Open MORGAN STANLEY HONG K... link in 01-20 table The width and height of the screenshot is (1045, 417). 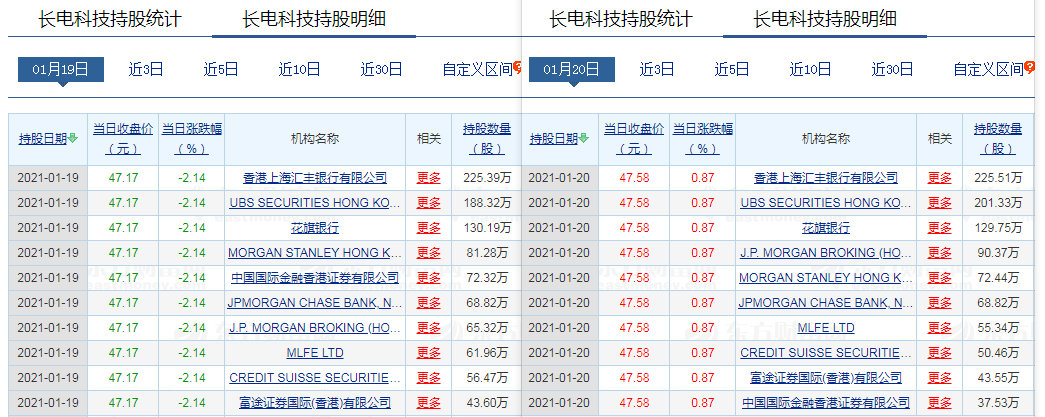pyautogui.click(x=826, y=278)
